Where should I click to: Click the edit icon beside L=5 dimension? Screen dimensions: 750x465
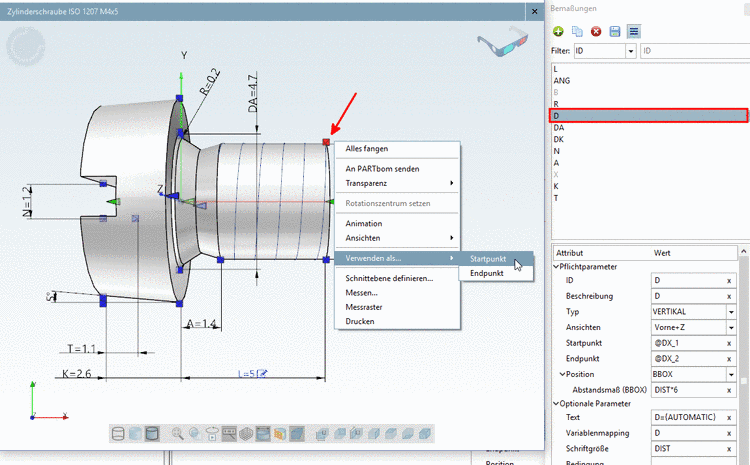[x=262, y=373]
